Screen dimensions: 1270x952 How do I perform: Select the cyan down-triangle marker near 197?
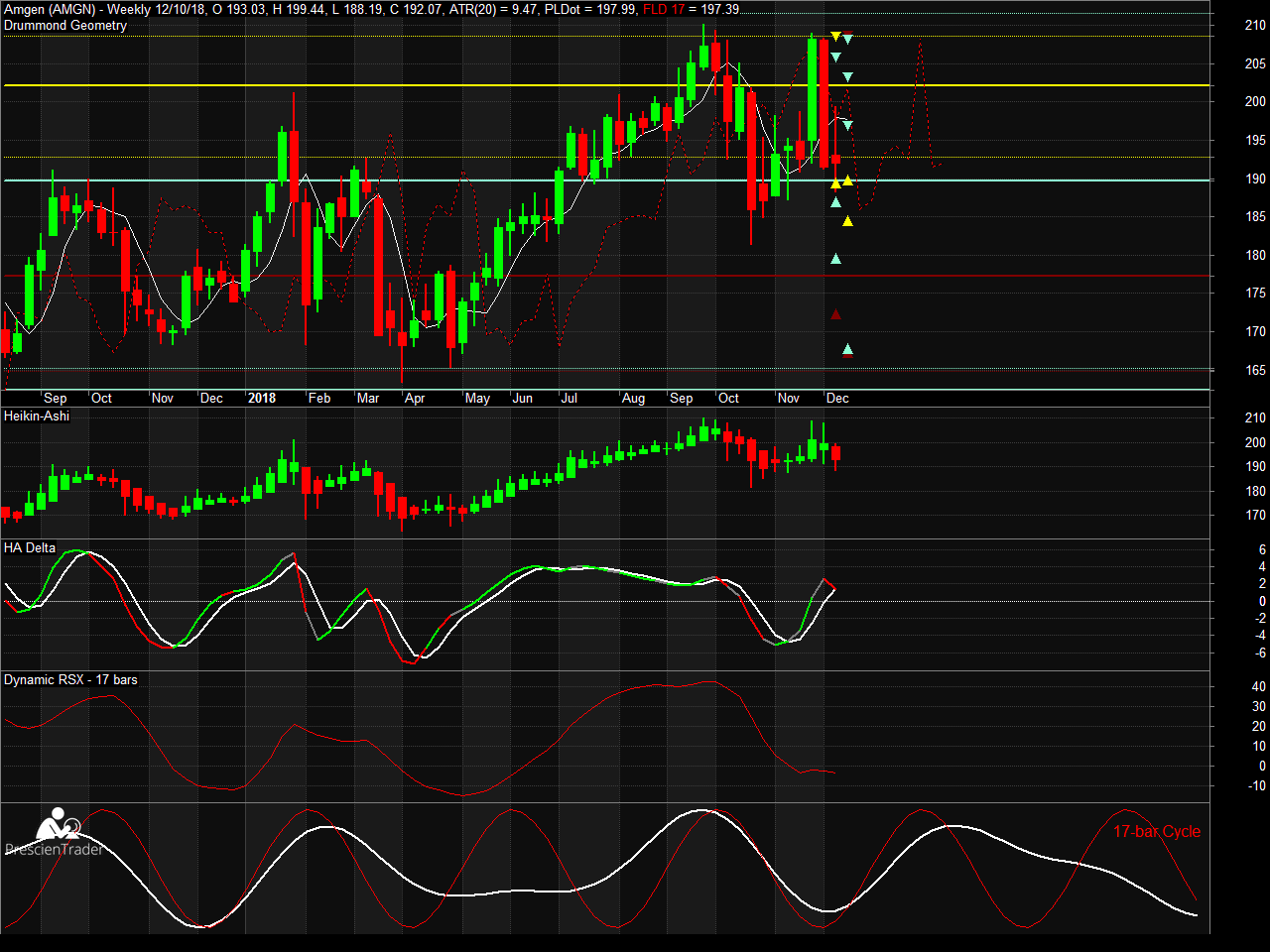click(x=847, y=126)
